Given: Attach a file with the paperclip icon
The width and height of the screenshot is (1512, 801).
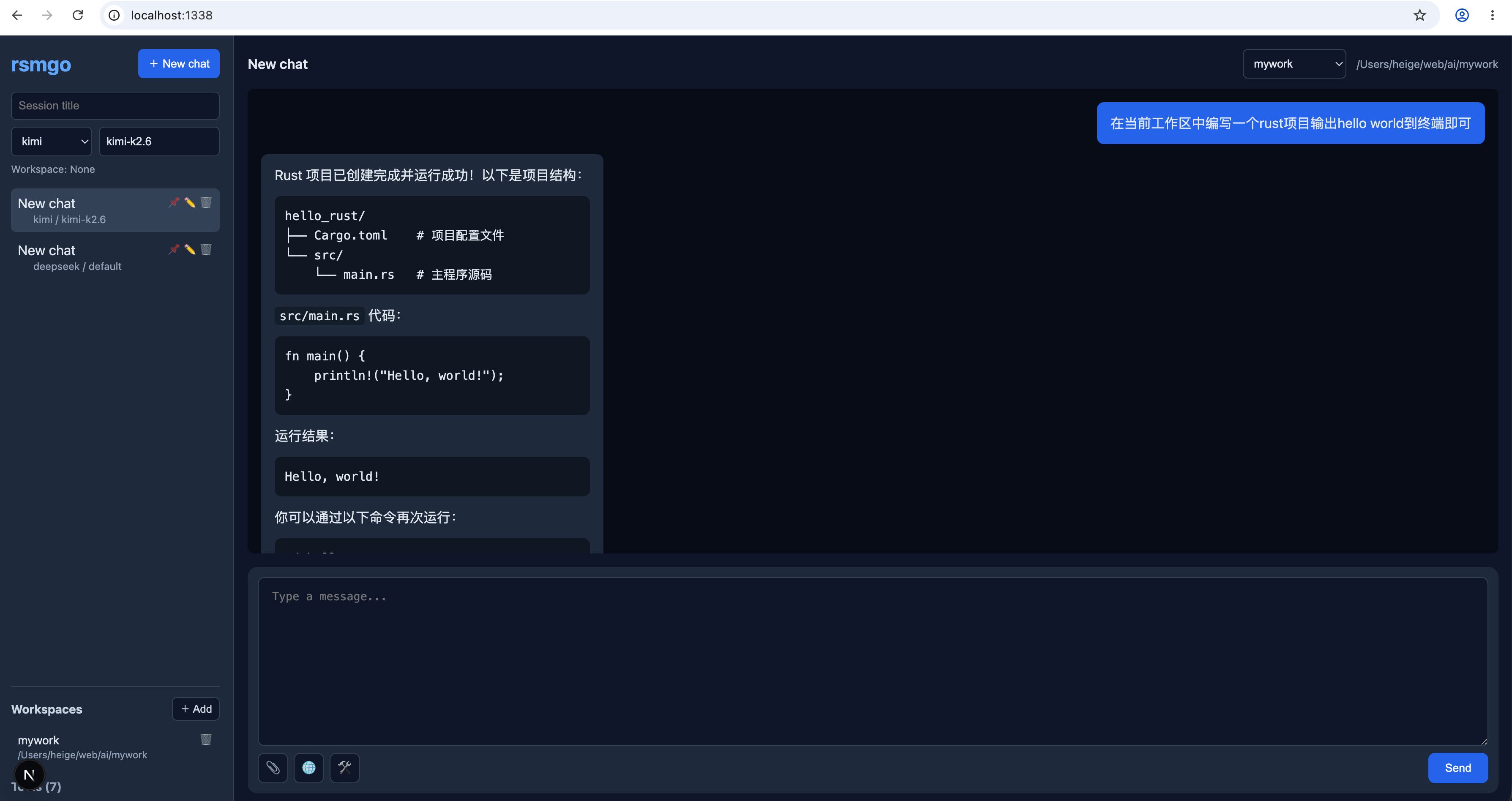Looking at the screenshot, I should 273,768.
